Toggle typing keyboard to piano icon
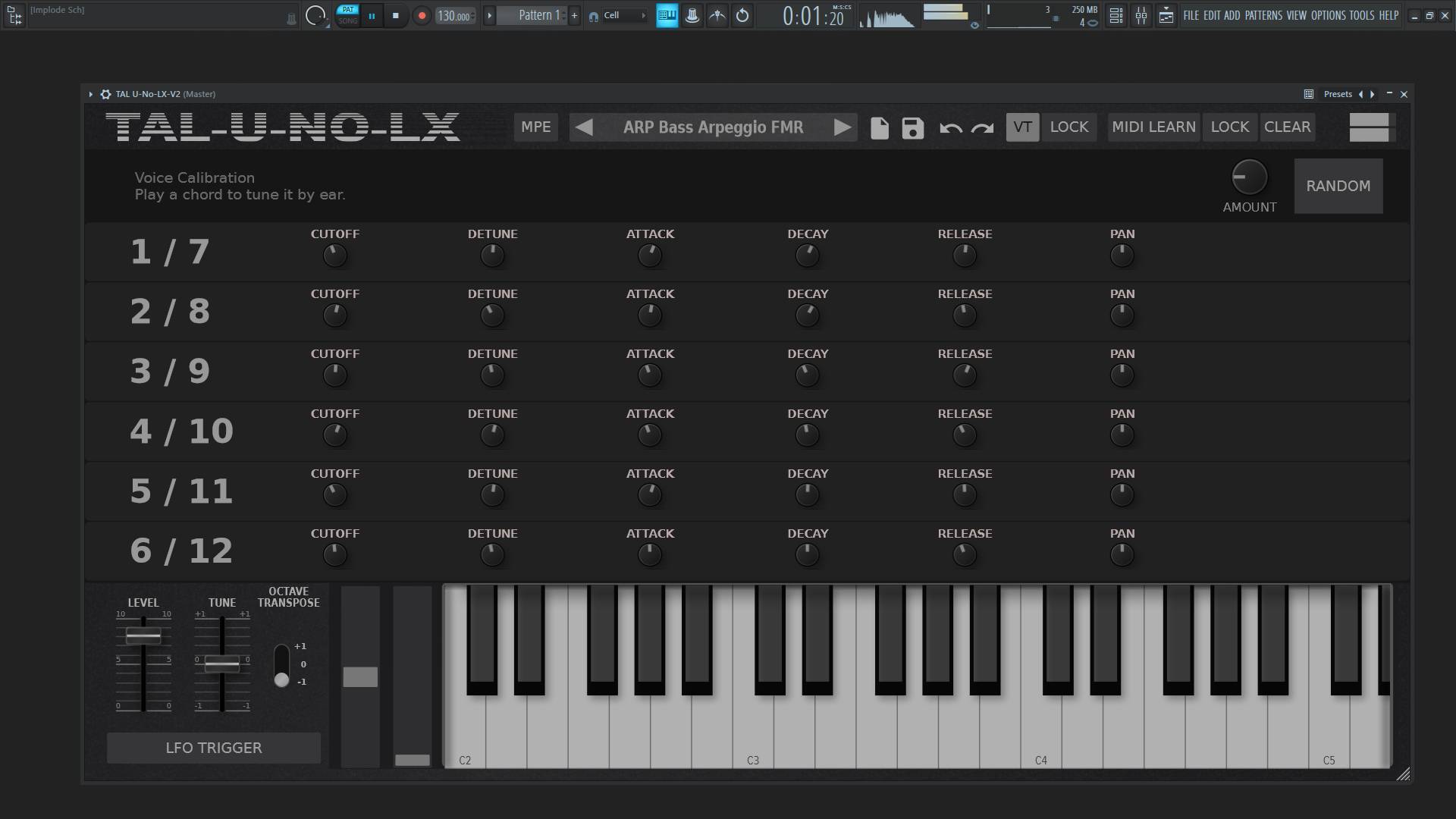This screenshot has height=819, width=1456. click(667, 15)
